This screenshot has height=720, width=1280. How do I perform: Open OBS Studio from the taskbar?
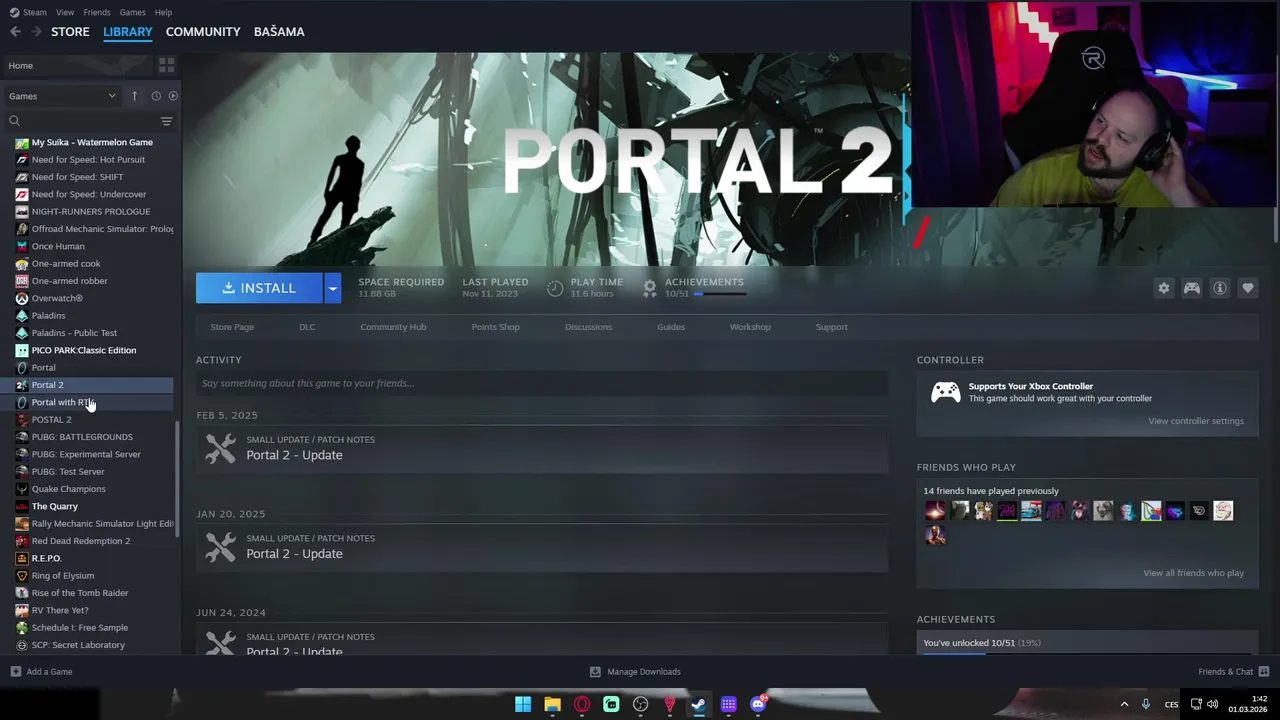[641, 705]
